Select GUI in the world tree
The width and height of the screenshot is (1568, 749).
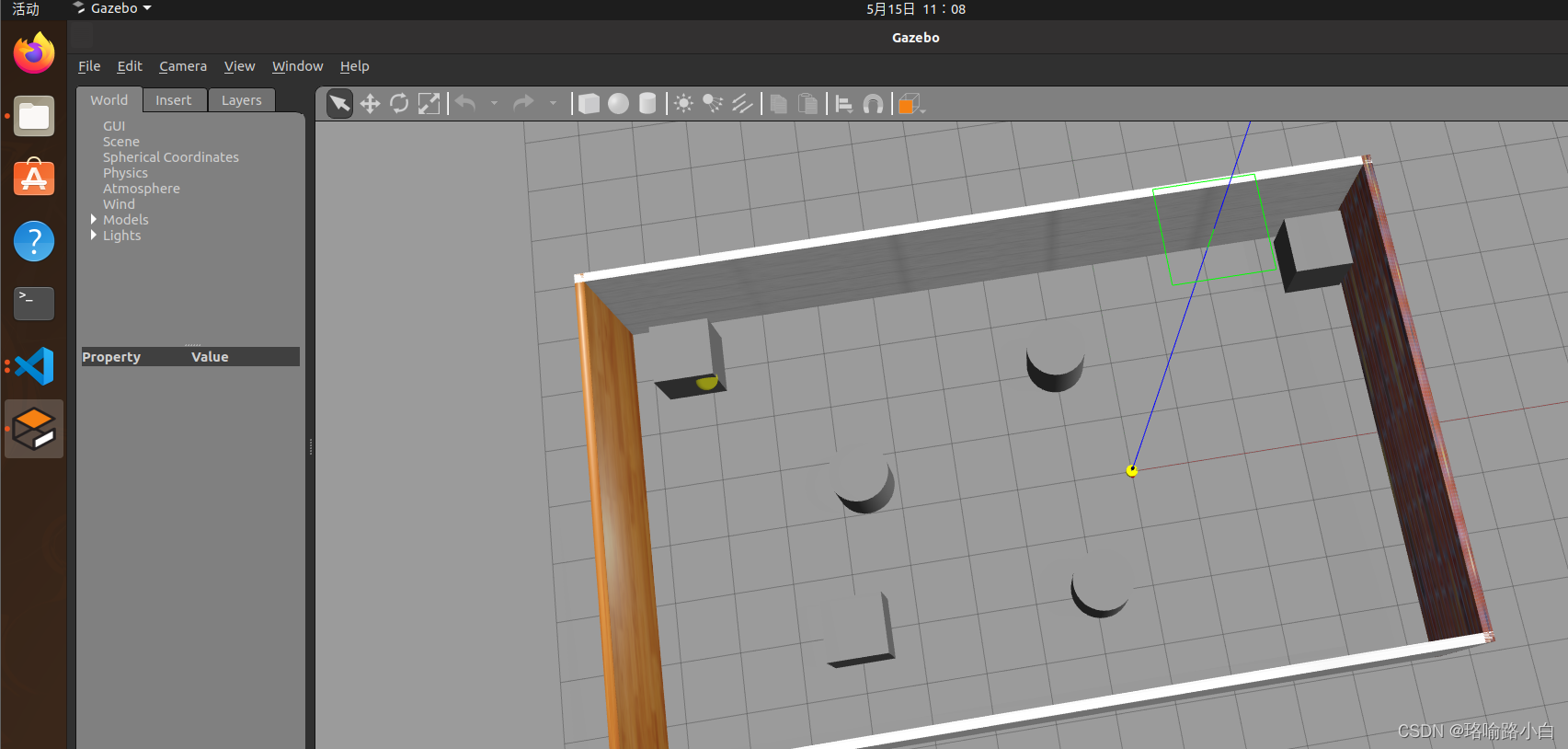coord(114,126)
